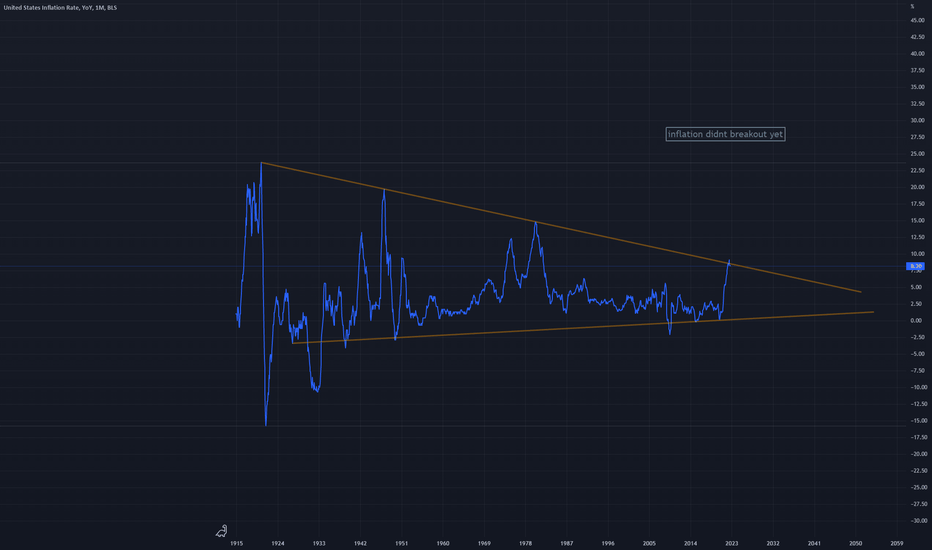Click the 42.50 price scale label
This screenshot has width=932, height=550.
tap(917, 37)
